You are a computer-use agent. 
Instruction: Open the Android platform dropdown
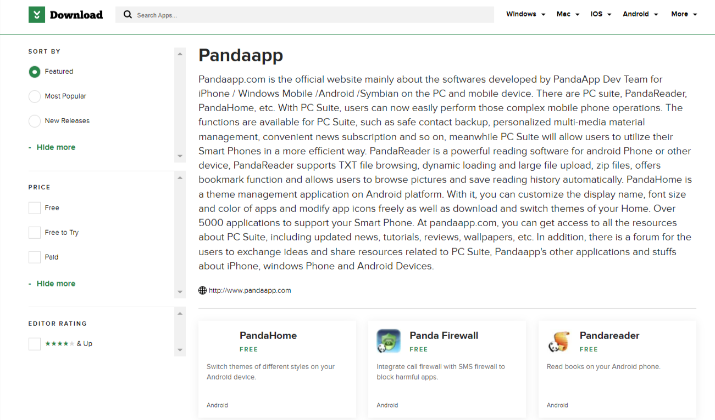click(x=640, y=14)
